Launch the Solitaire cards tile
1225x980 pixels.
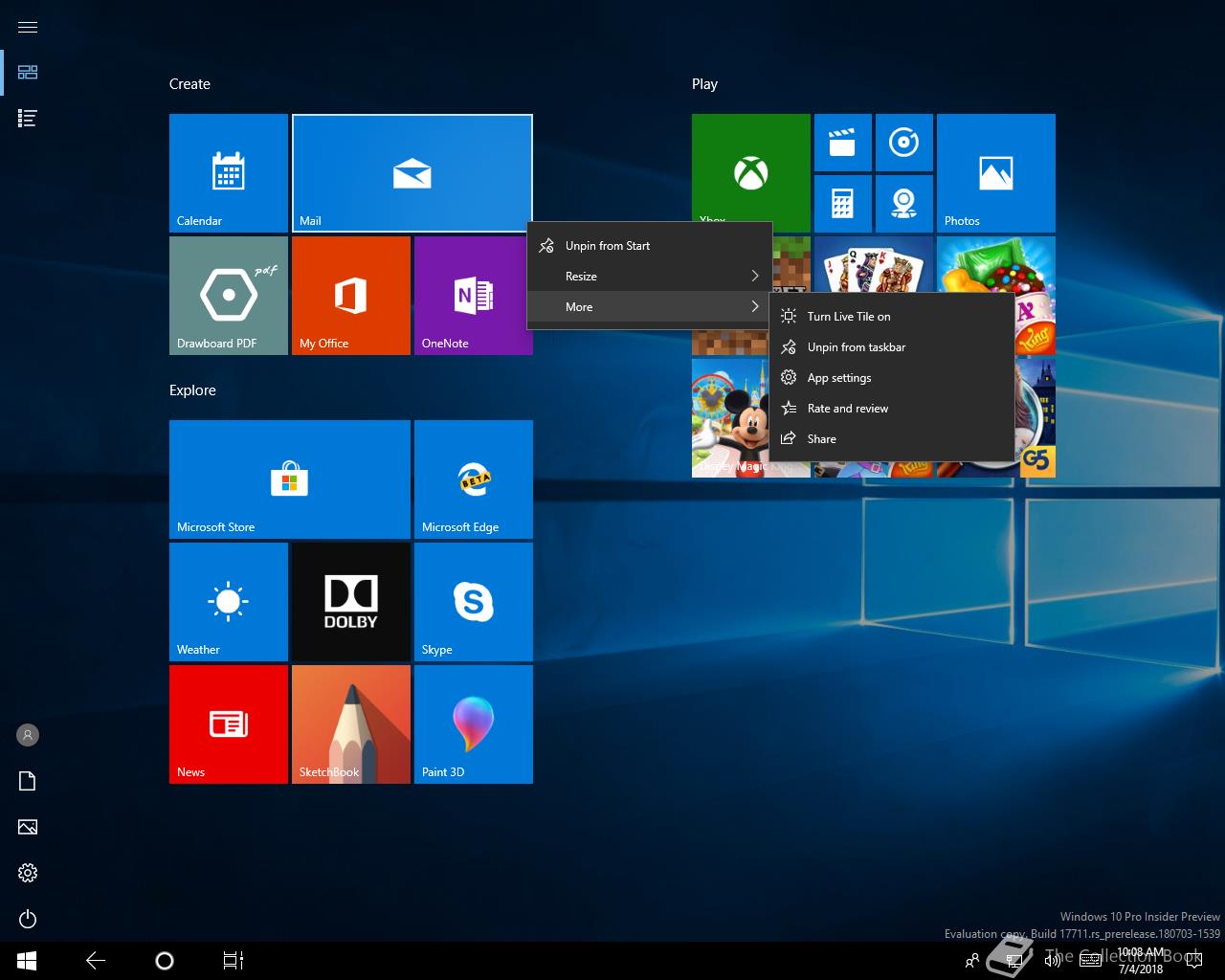click(x=873, y=263)
